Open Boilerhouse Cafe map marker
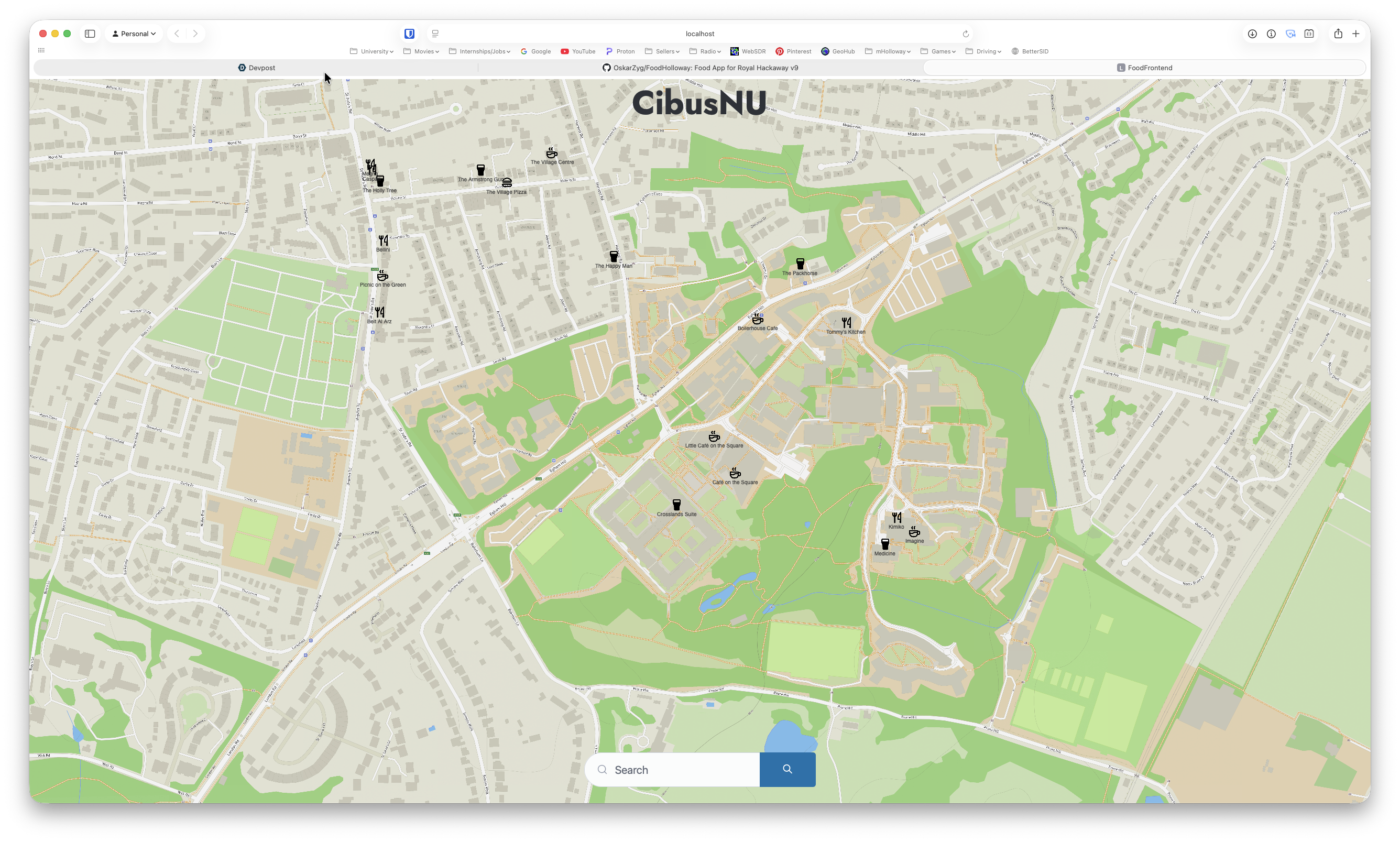 pyautogui.click(x=757, y=319)
